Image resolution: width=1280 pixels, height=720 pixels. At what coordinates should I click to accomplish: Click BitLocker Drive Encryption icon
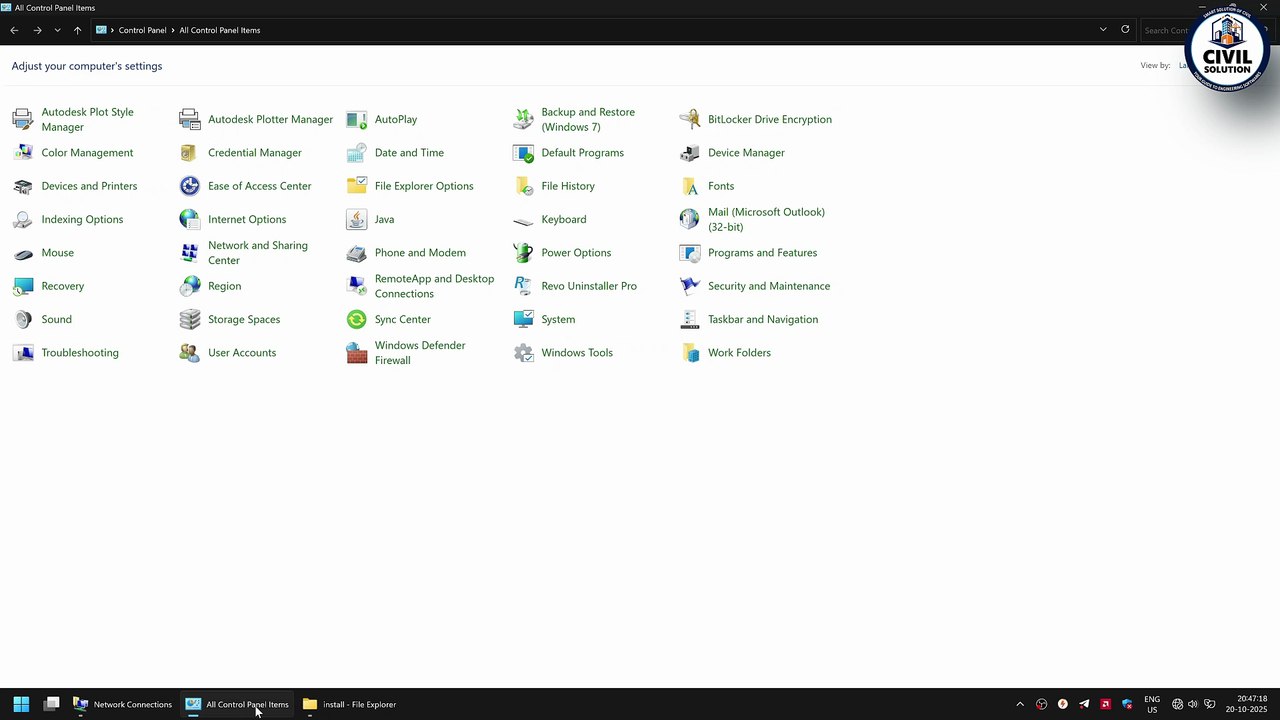click(690, 120)
